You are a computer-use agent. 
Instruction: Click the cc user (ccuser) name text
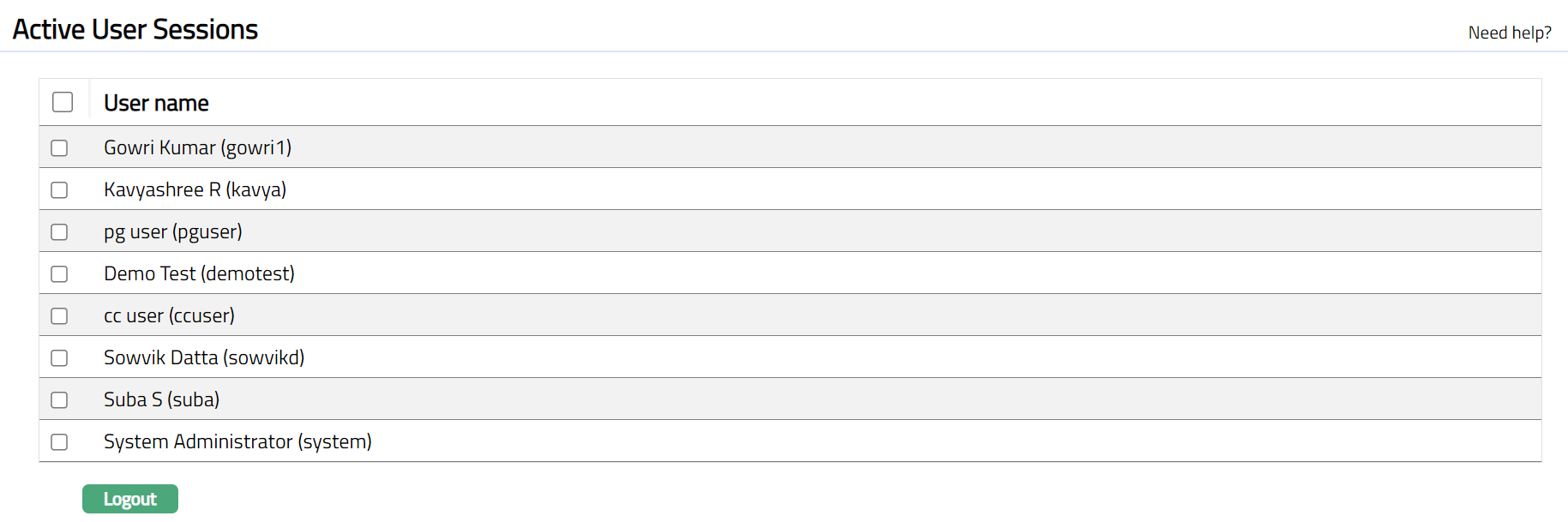point(169,315)
